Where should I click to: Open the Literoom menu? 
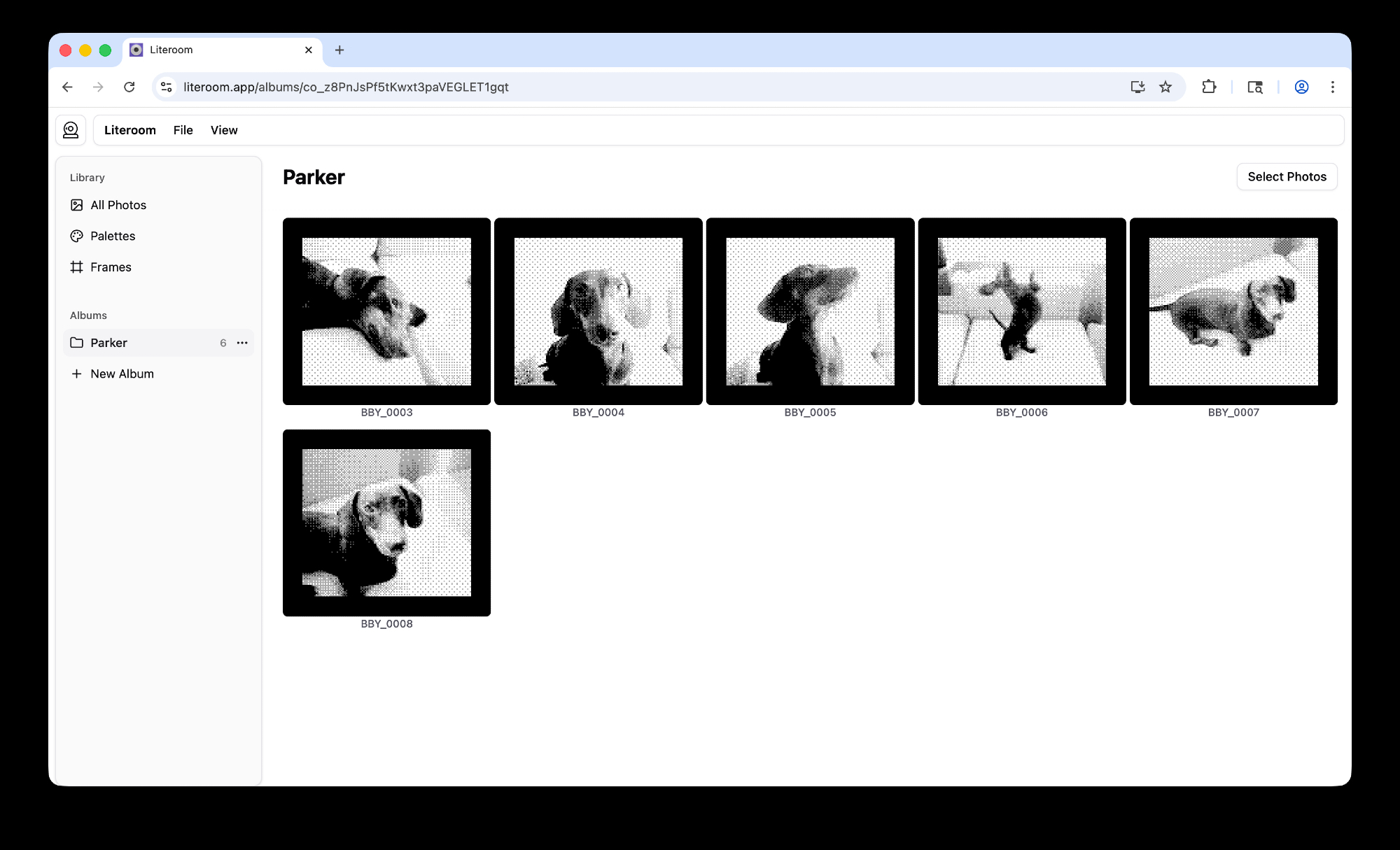click(129, 130)
